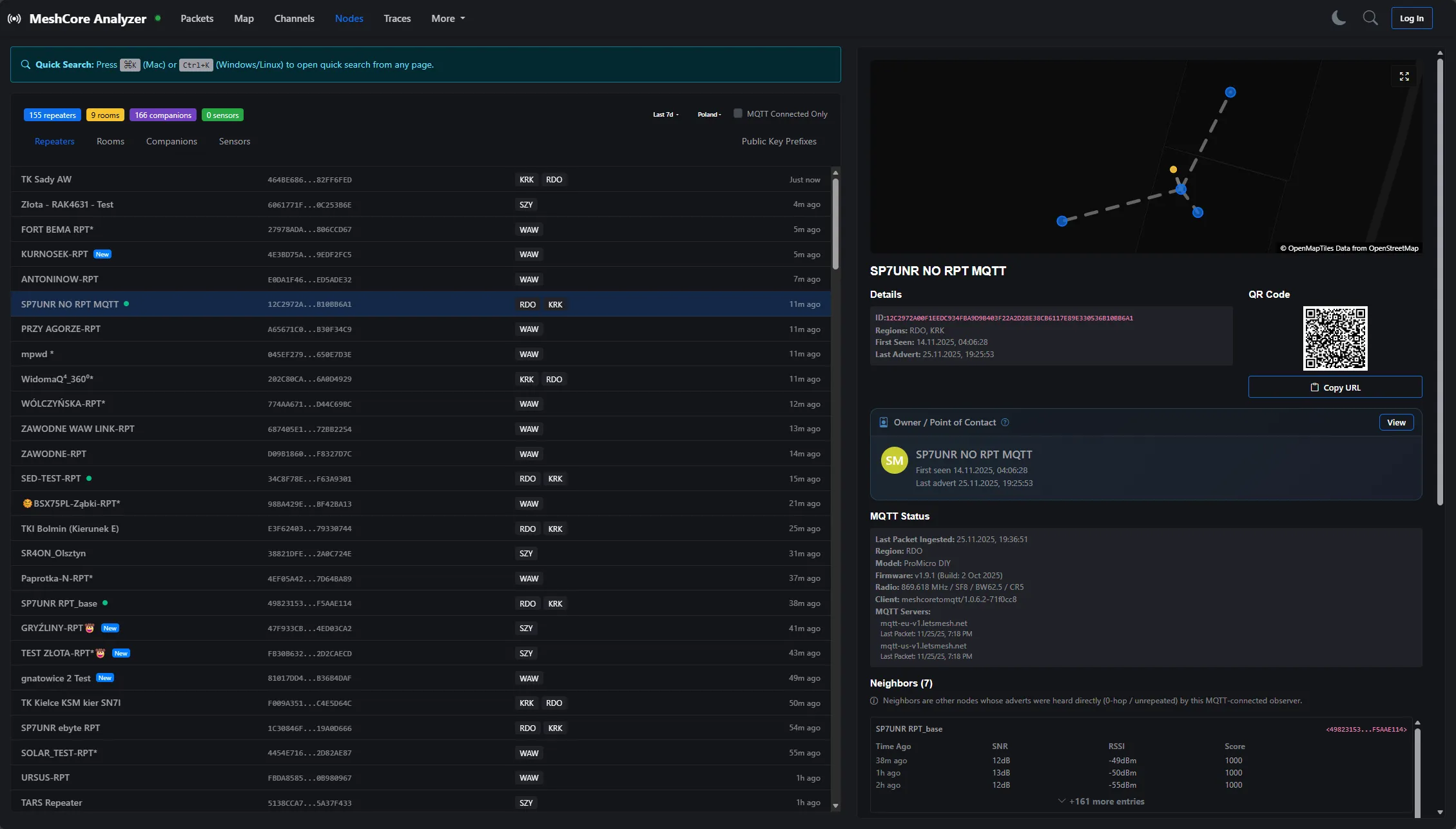
Task: Switch to the Companions tab
Action: pos(171,141)
